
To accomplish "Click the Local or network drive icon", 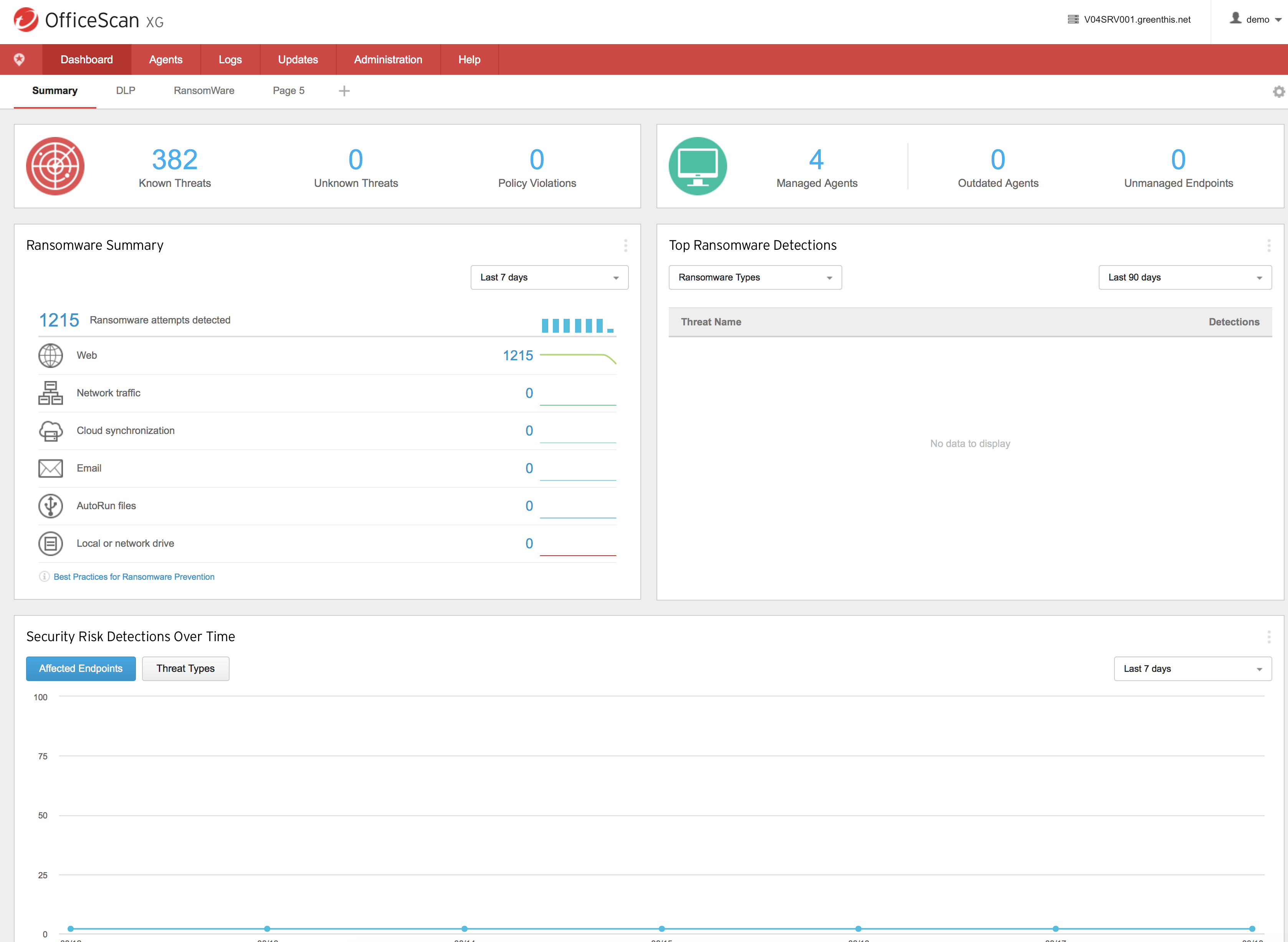I will point(51,544).
